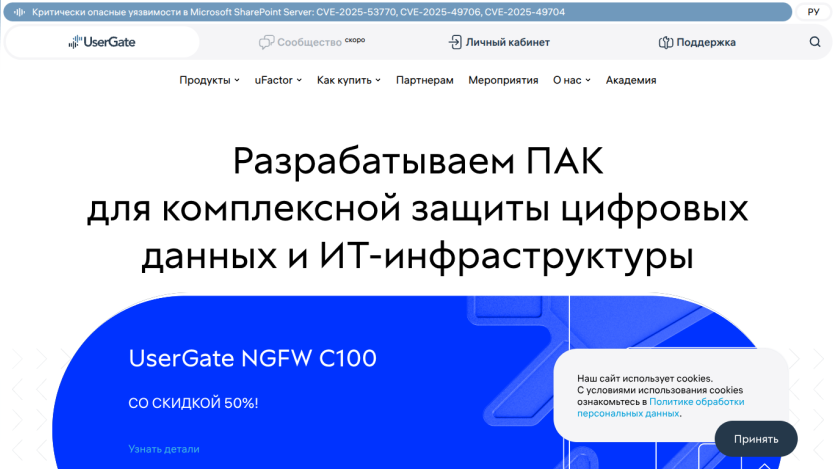Open the vulnerability alert banner about SharePoint
Image resolution: width=835 pixels, height=469 pixels.
tap(398, 12)
